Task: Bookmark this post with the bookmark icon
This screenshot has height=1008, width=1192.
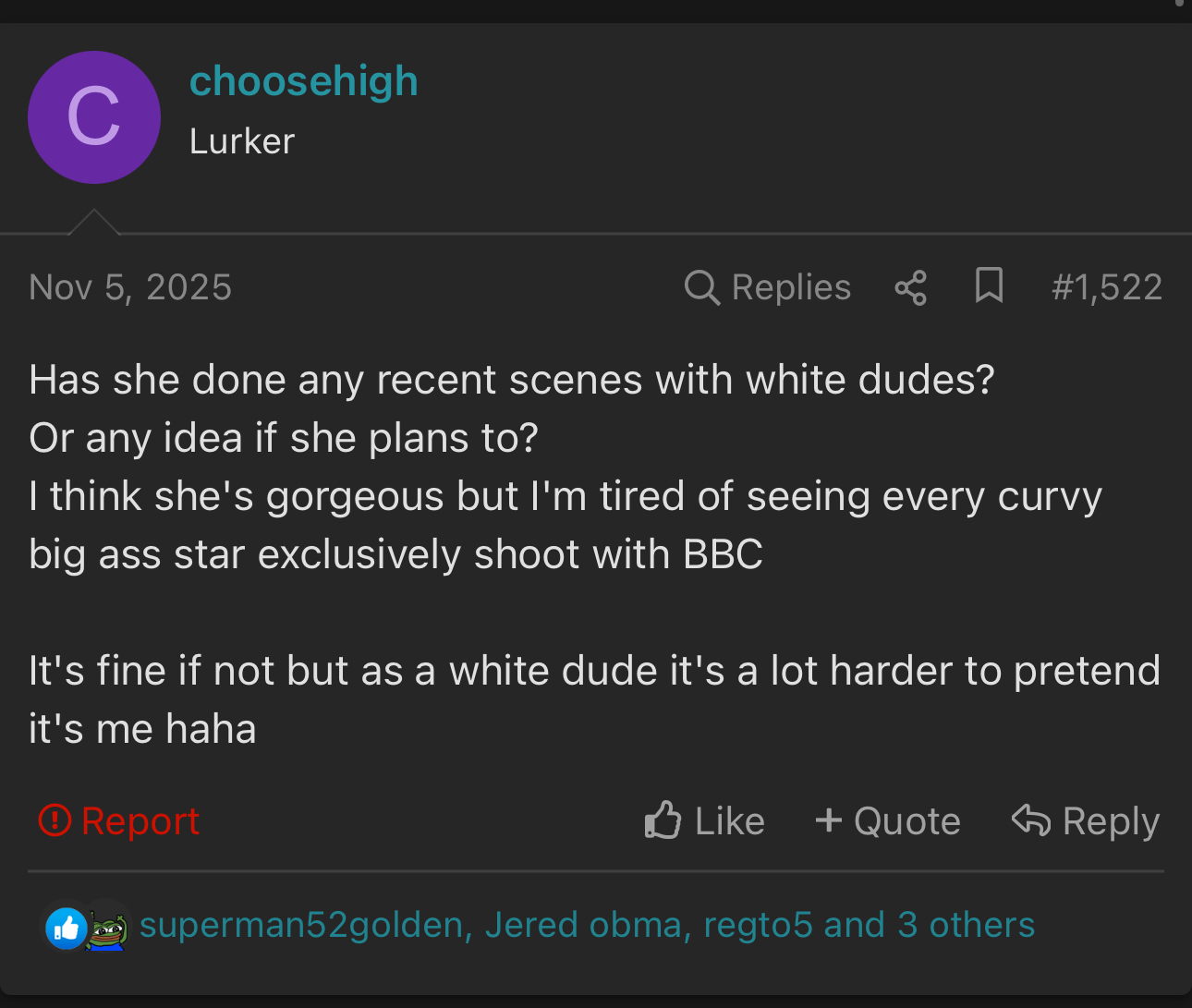Action: (989, 285)
